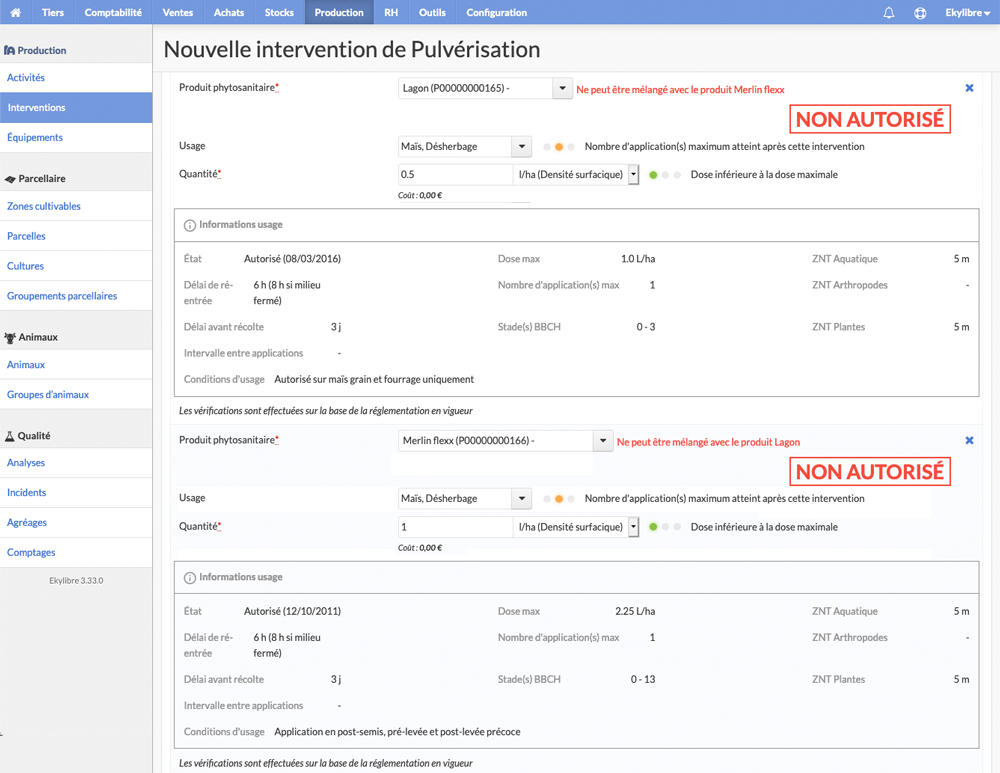Open Animaux link under Animaux section
Image resolution: width=1000 pixels, height=773 pixels.
[x=26, y=365]
